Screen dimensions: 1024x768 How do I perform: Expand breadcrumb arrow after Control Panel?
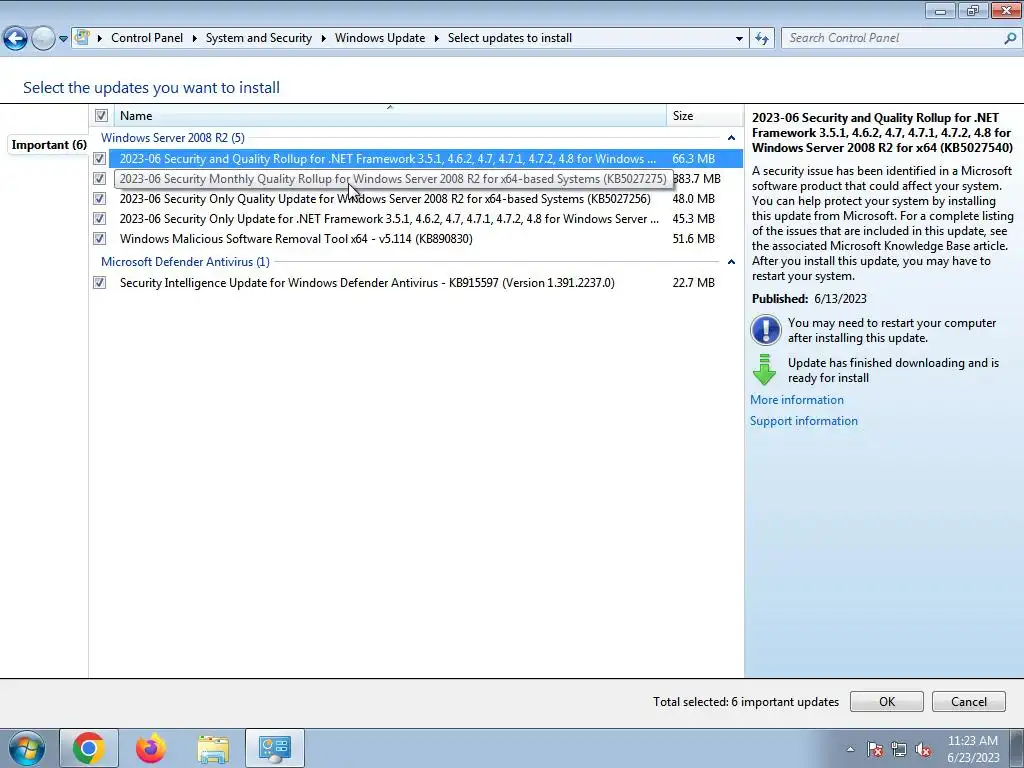click(195, 39)
